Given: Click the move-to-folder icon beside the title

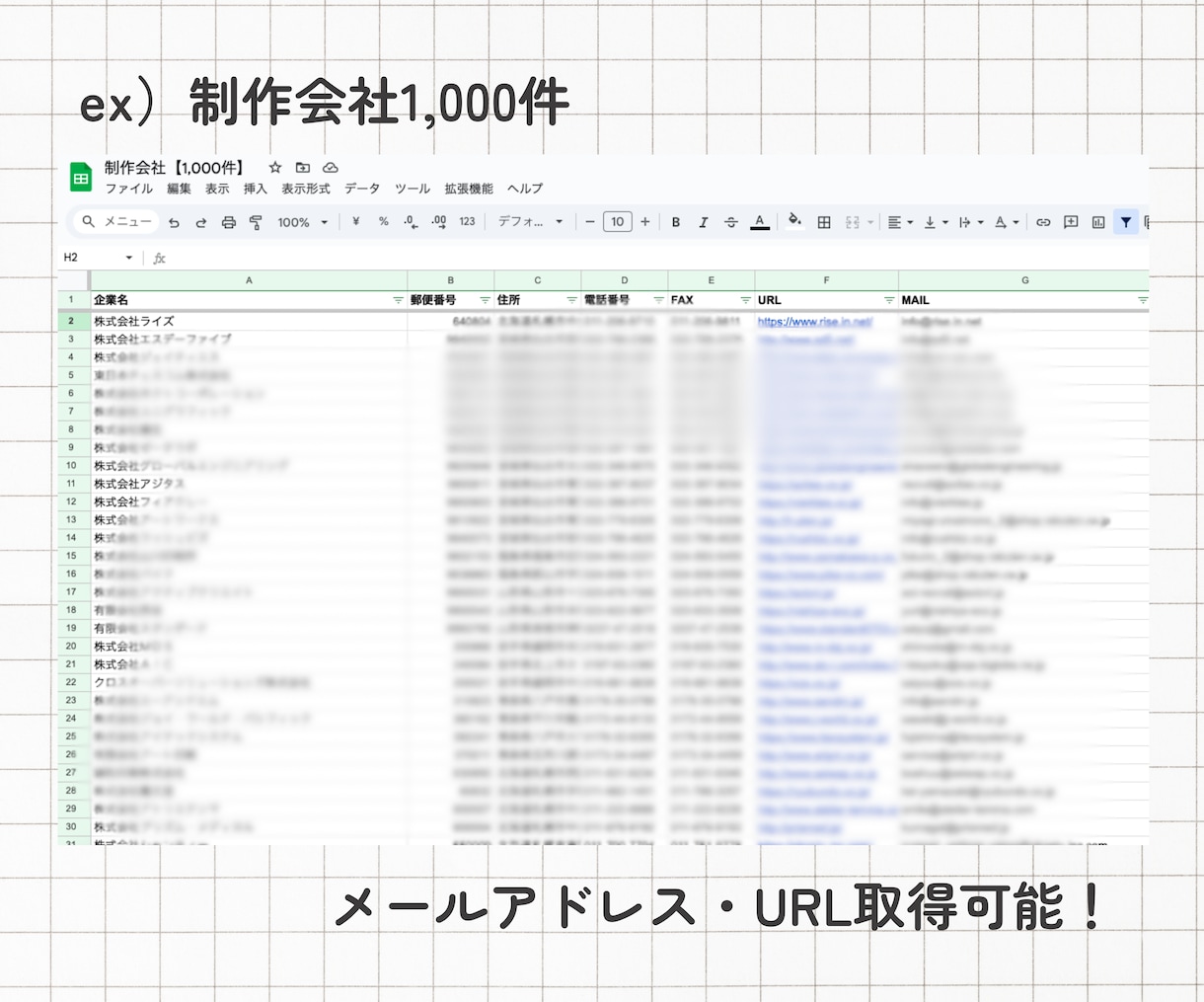Looking at the screenshot, I should point(303,168).
